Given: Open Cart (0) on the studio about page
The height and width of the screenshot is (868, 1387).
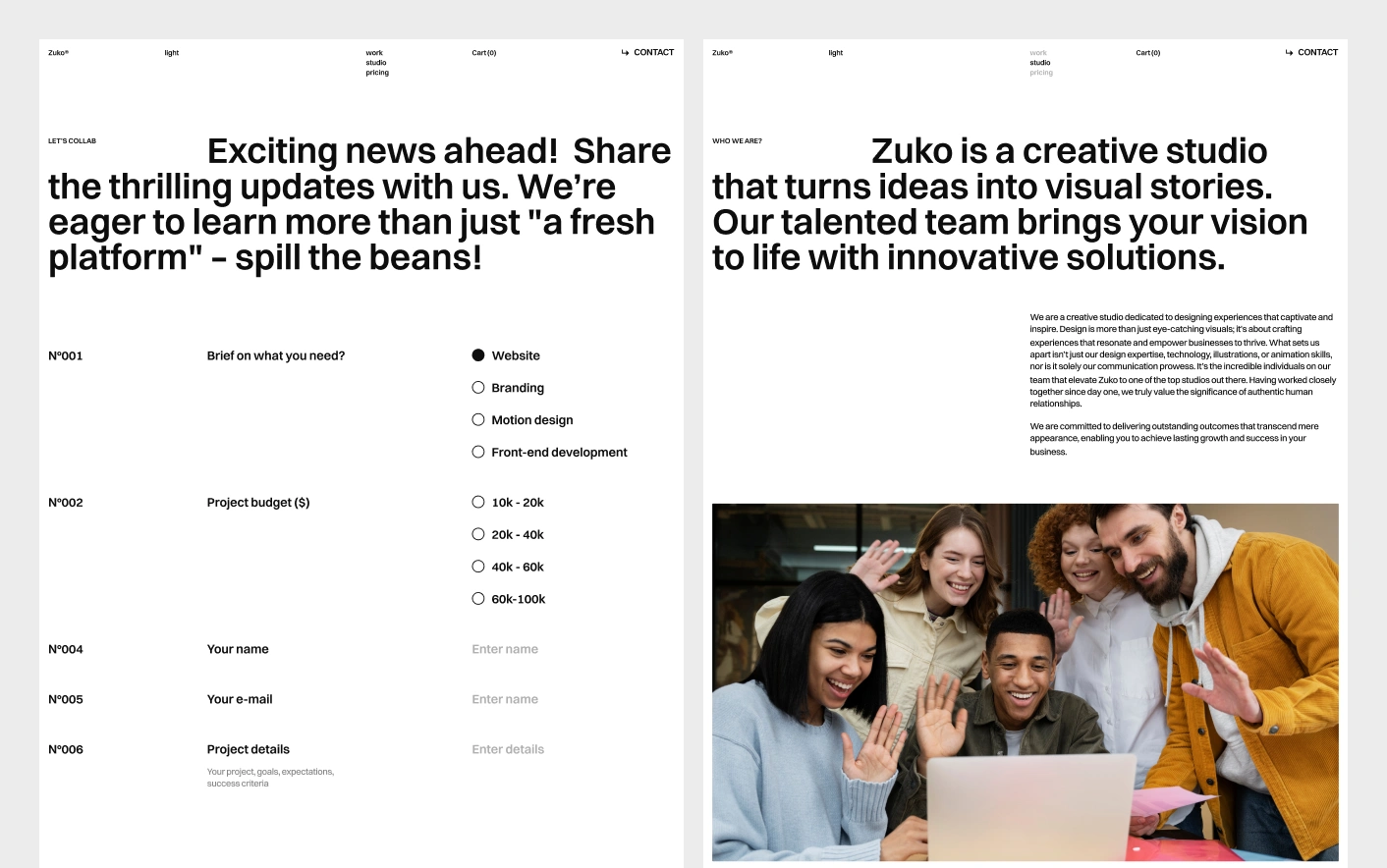Looking at the screenshot, I should pyautogui.click(x=1148, y=53).
